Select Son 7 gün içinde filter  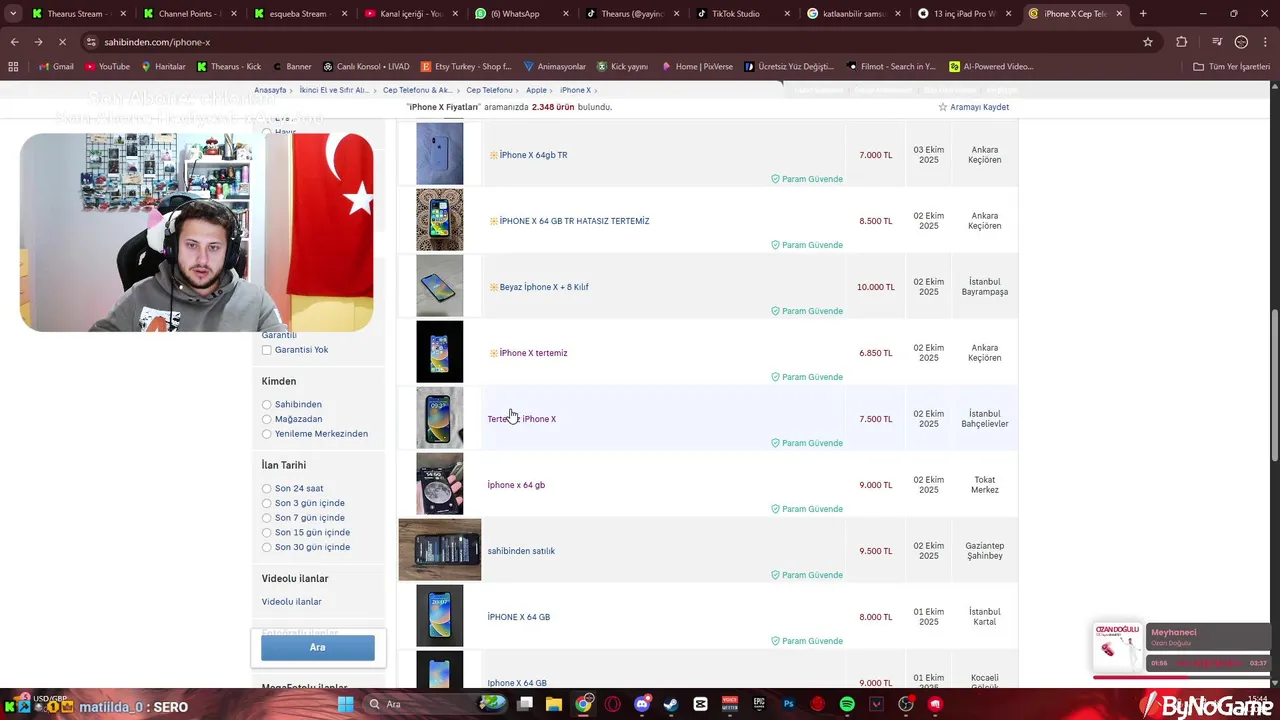click(x=267, y=518)
